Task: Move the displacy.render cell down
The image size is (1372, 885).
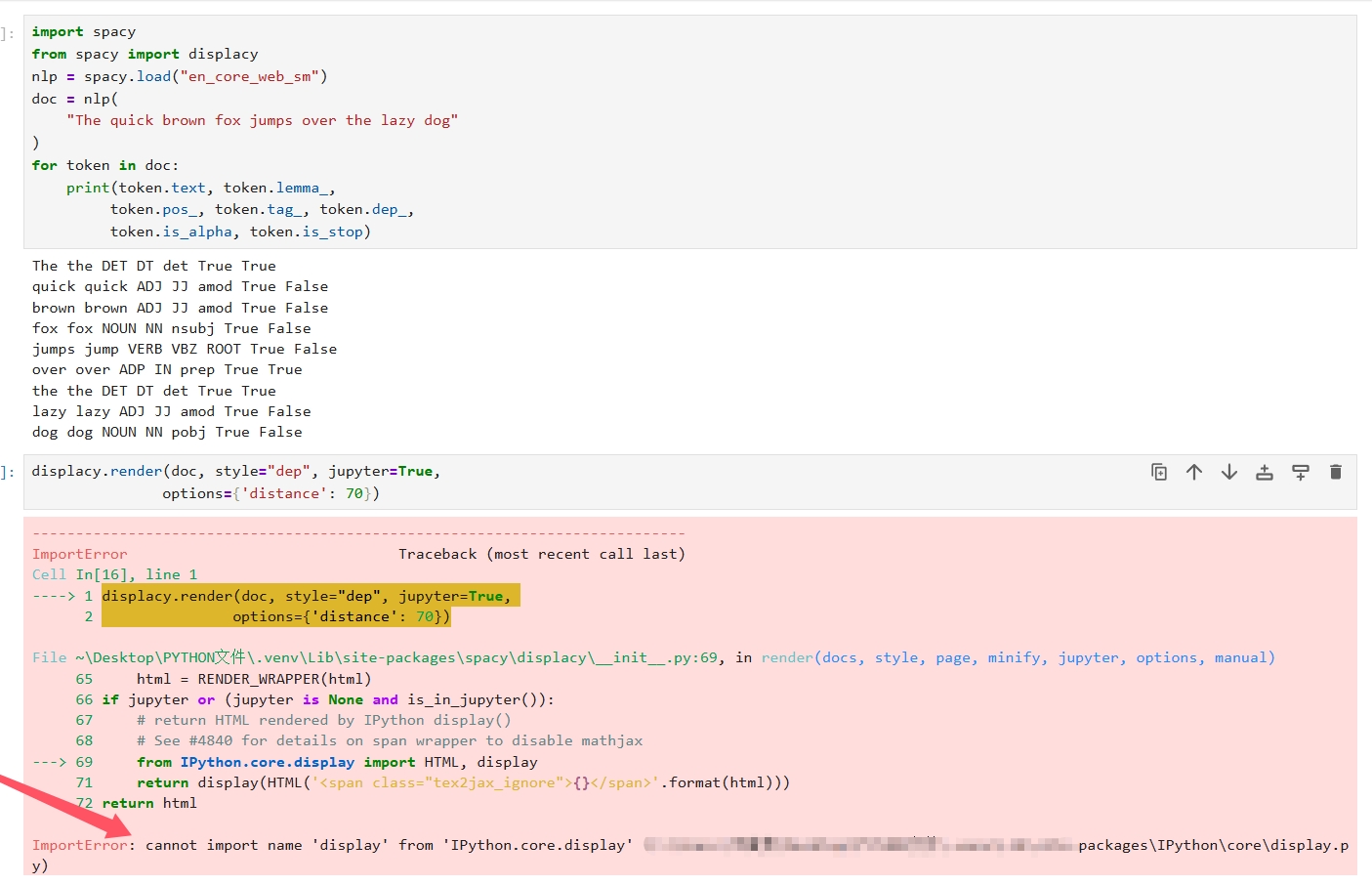Action: click(x=1229, y=472)
